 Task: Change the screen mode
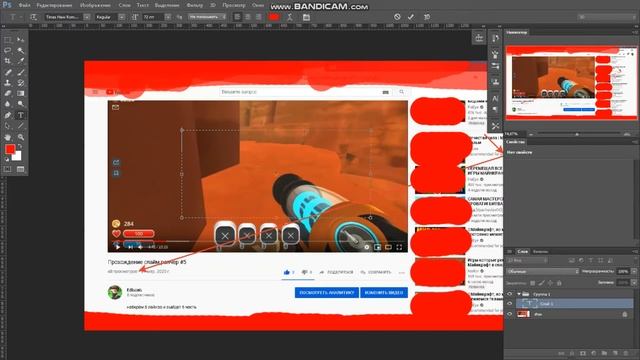click(x=20, y=169)
